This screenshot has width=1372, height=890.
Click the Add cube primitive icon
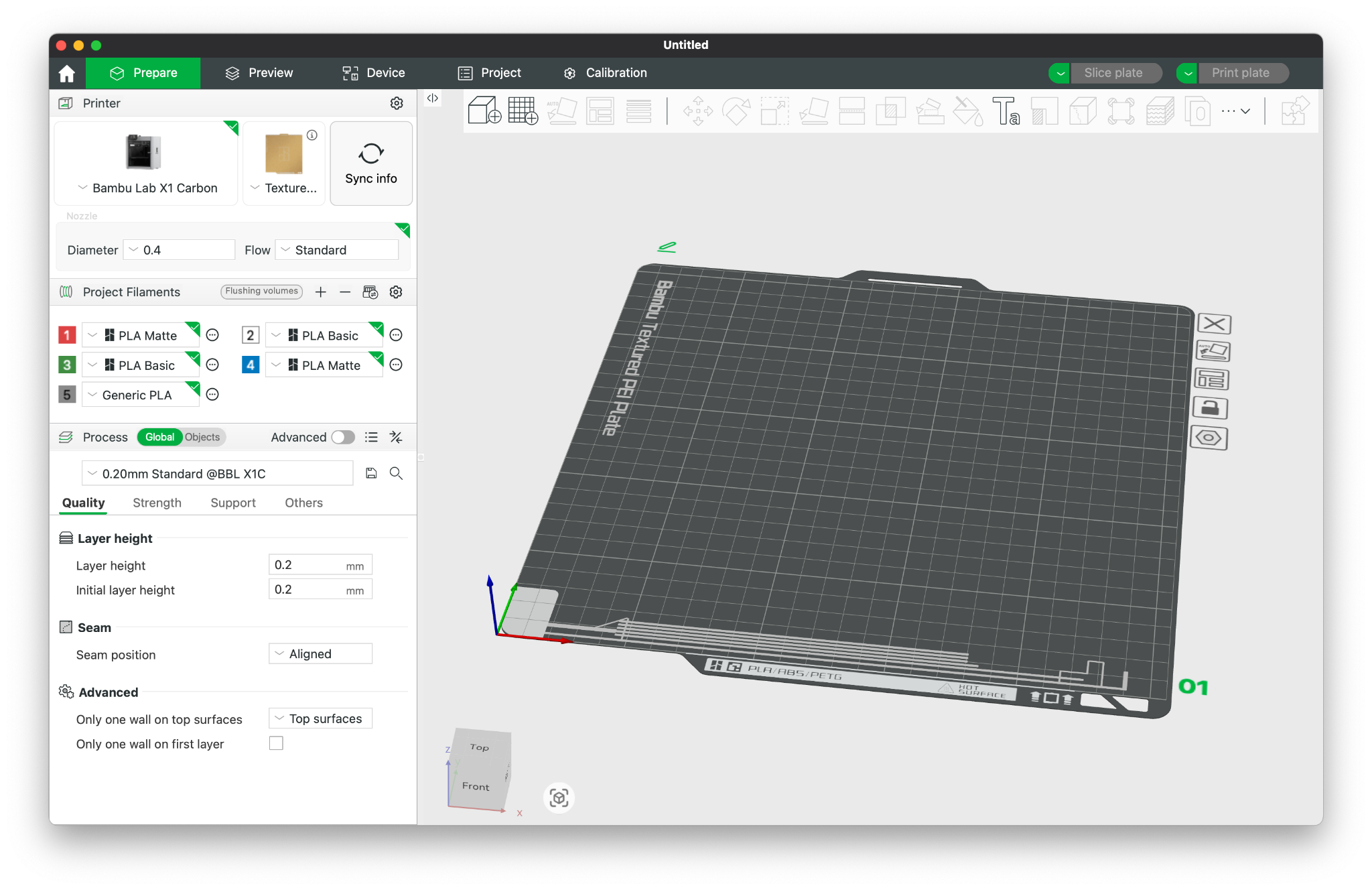[x=484, y=111]
